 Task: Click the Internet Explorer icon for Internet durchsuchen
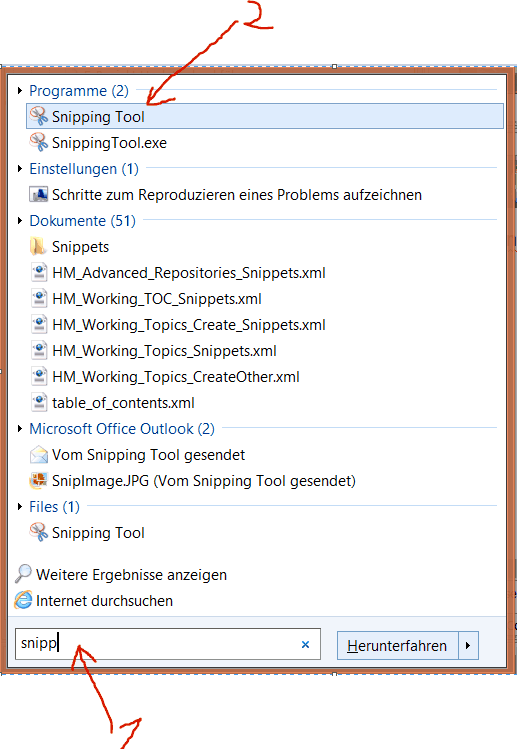point(23,600)
